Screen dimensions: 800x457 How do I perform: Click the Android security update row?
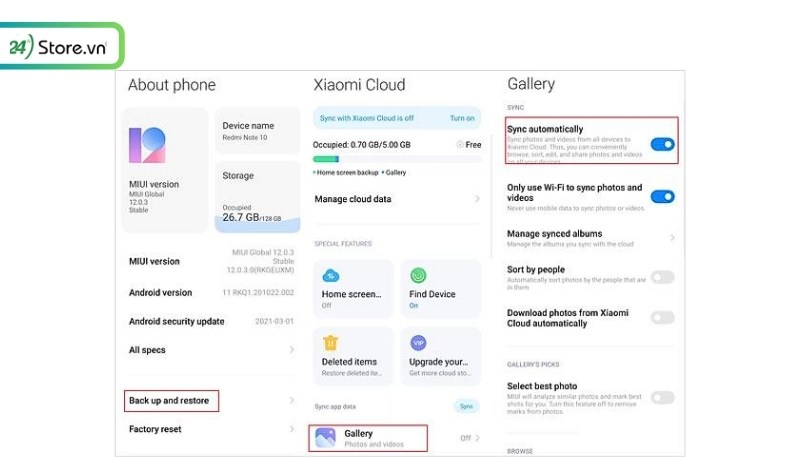[x=211, y=321]
